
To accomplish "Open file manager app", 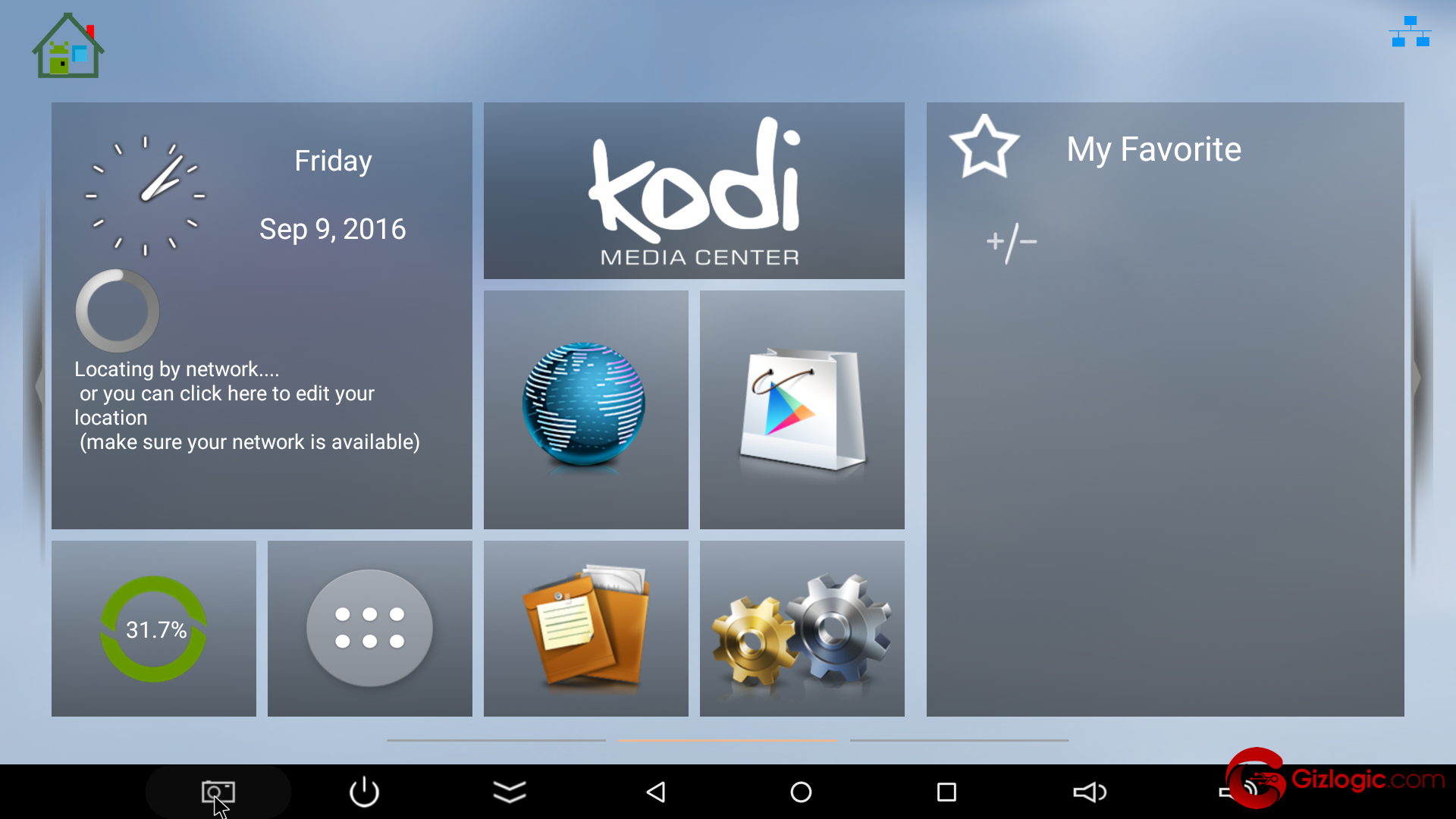I will (x=587, y=630).
